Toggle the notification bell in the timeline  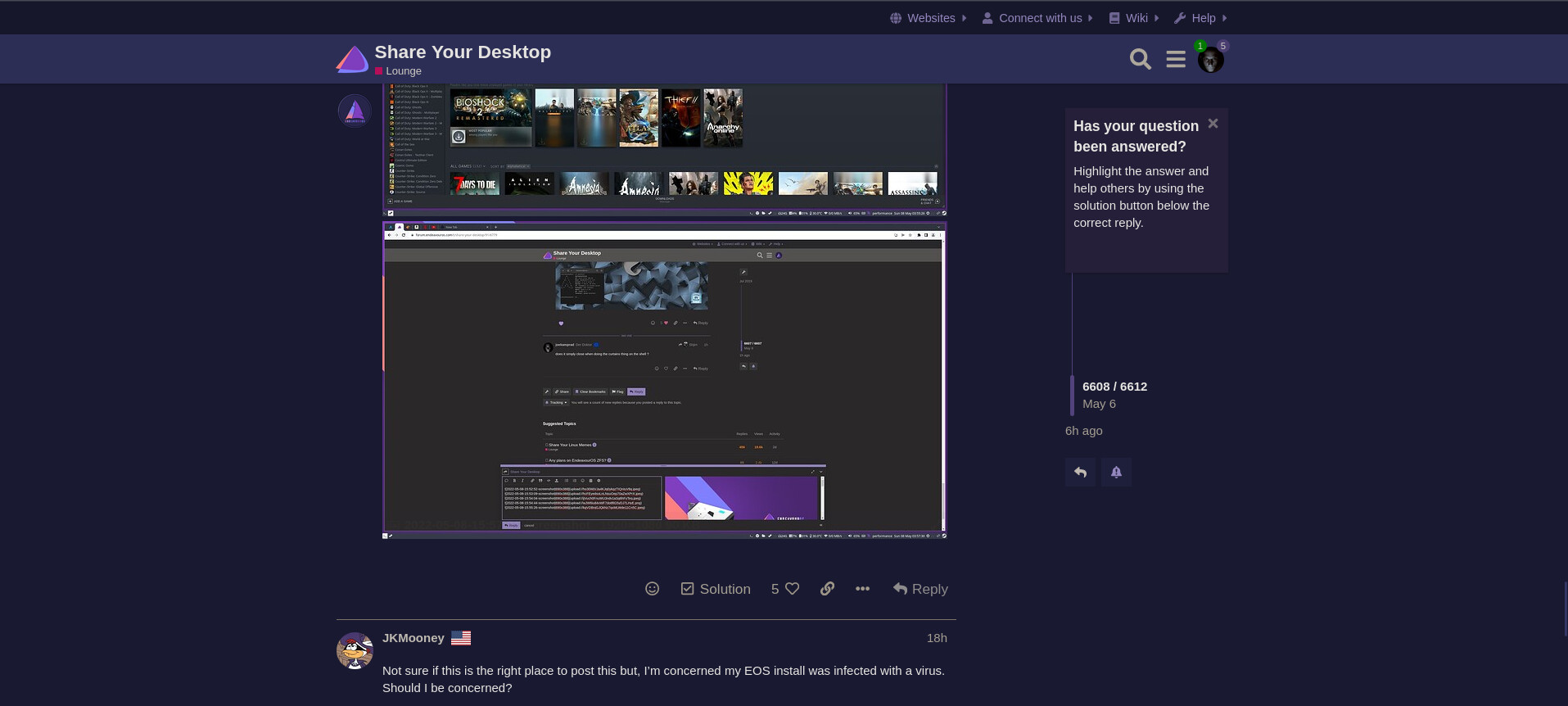tap(1116, 472)
